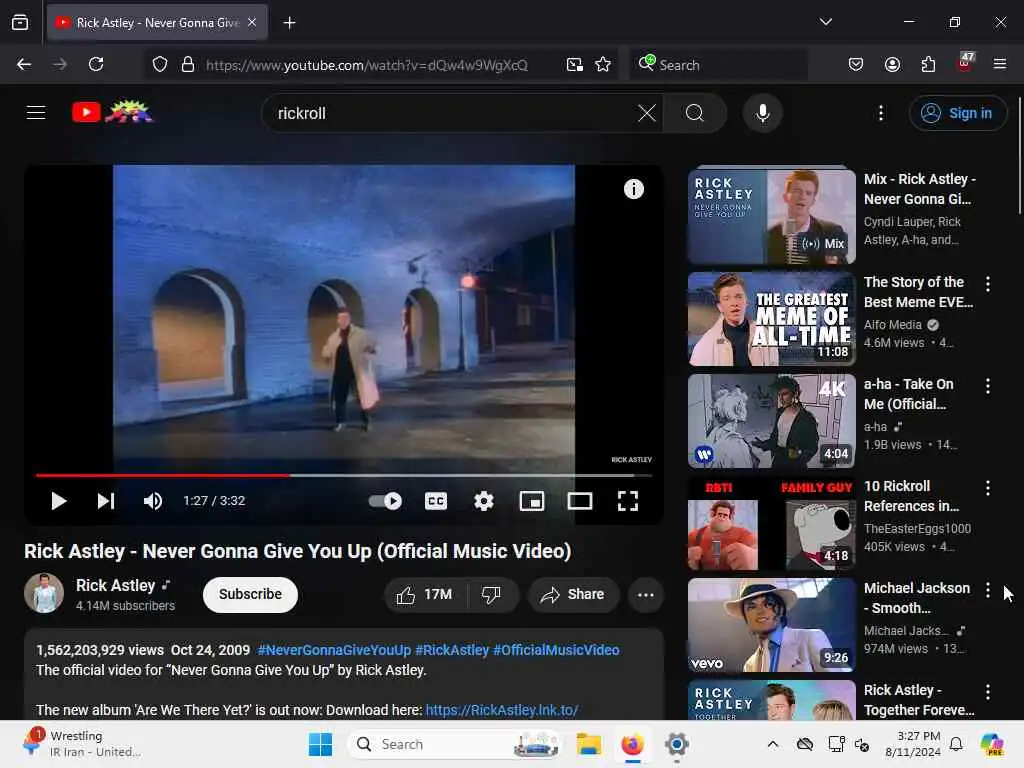Close the Rick Astley browser tab
This screenshot has height=768, width=1024.
pos(252,22)
